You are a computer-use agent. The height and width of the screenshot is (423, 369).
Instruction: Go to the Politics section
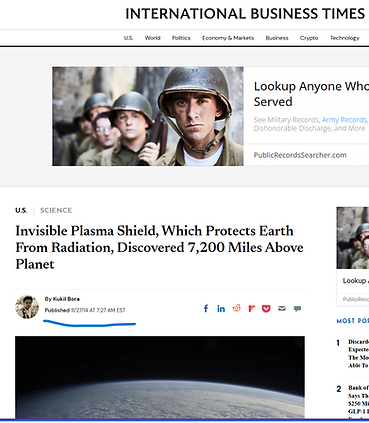tap(181, 38)
